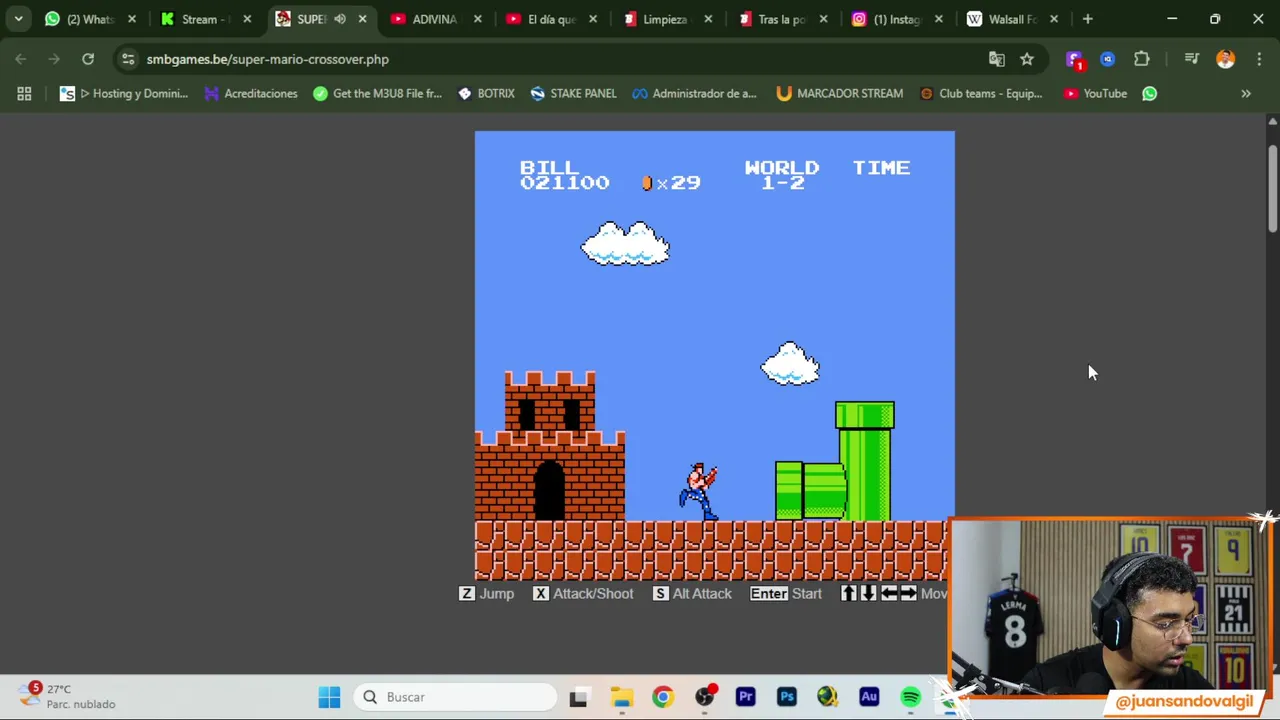1280x720 pixels.
Task: Switch to the Instagram tab
Action: coord(896,19)
